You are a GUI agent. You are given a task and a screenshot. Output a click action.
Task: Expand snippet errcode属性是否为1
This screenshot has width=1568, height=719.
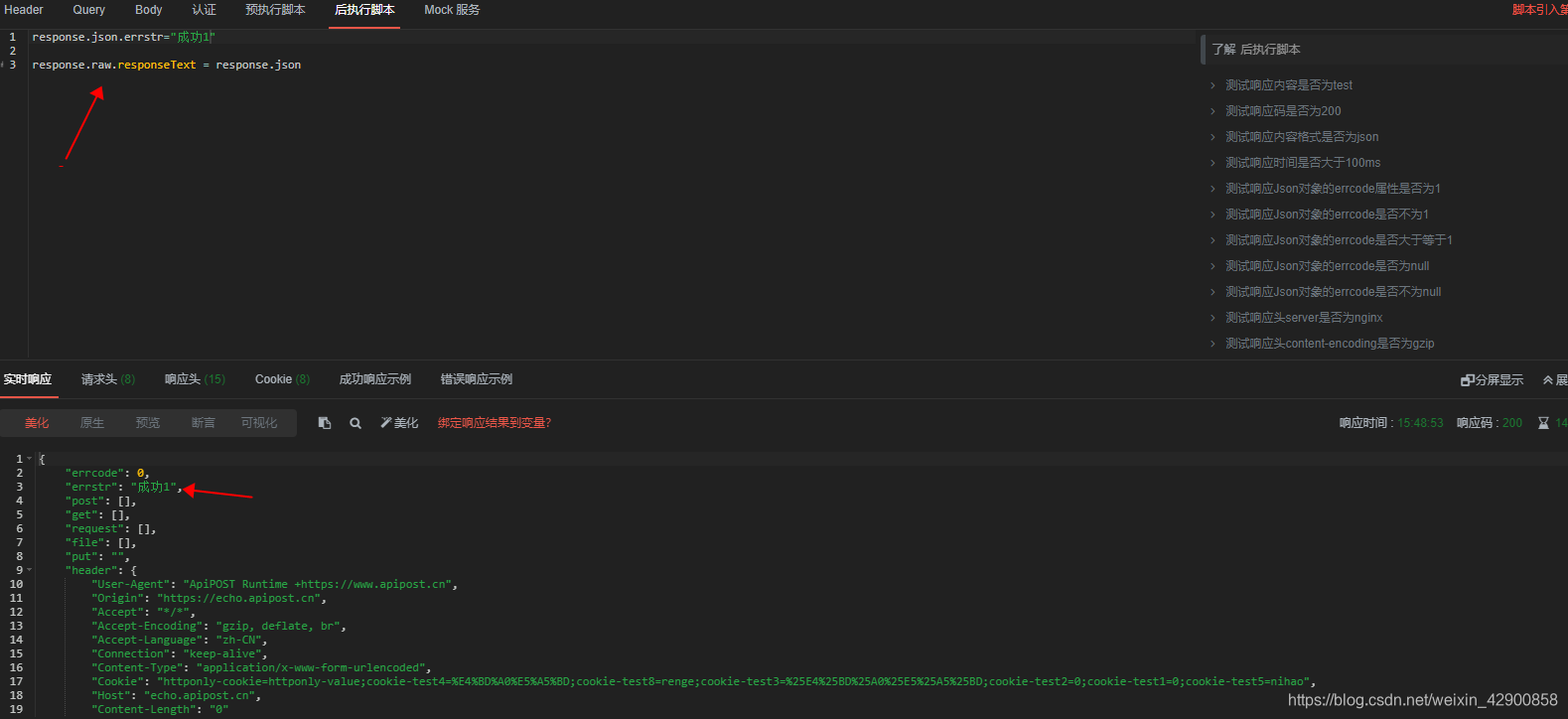[1333, 189]
